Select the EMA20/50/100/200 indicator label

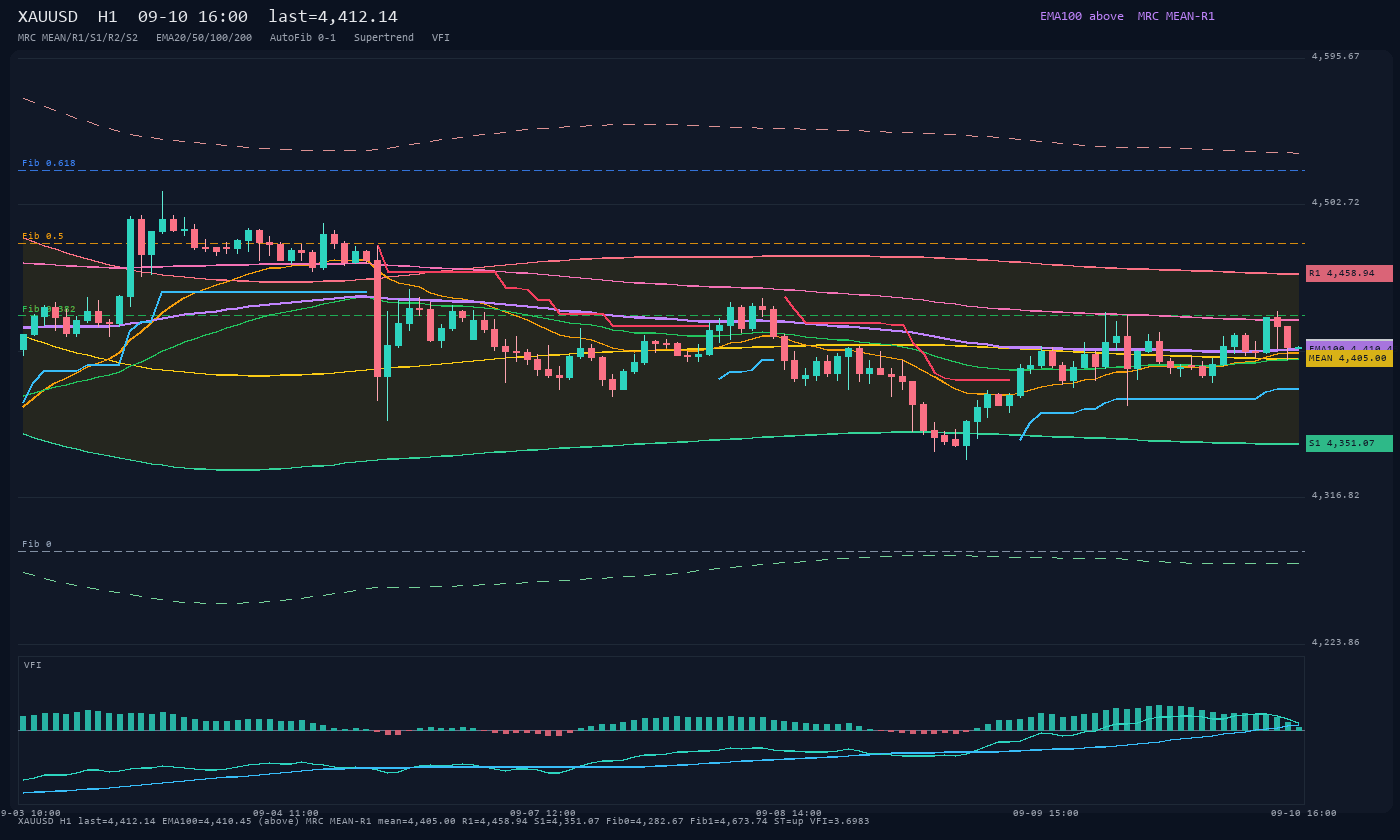[204, 38]
